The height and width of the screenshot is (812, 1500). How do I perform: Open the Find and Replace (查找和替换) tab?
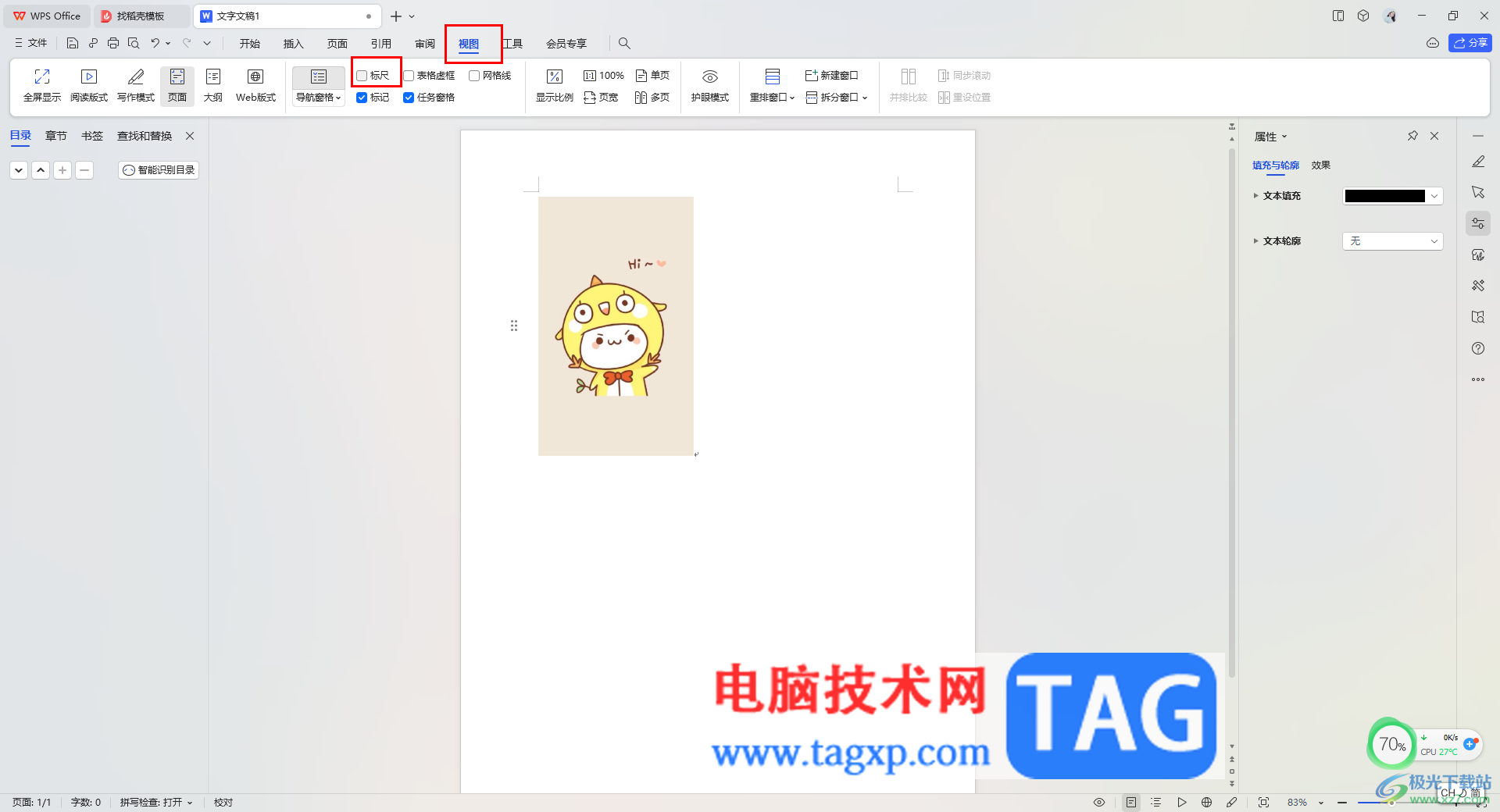point(145,136)
